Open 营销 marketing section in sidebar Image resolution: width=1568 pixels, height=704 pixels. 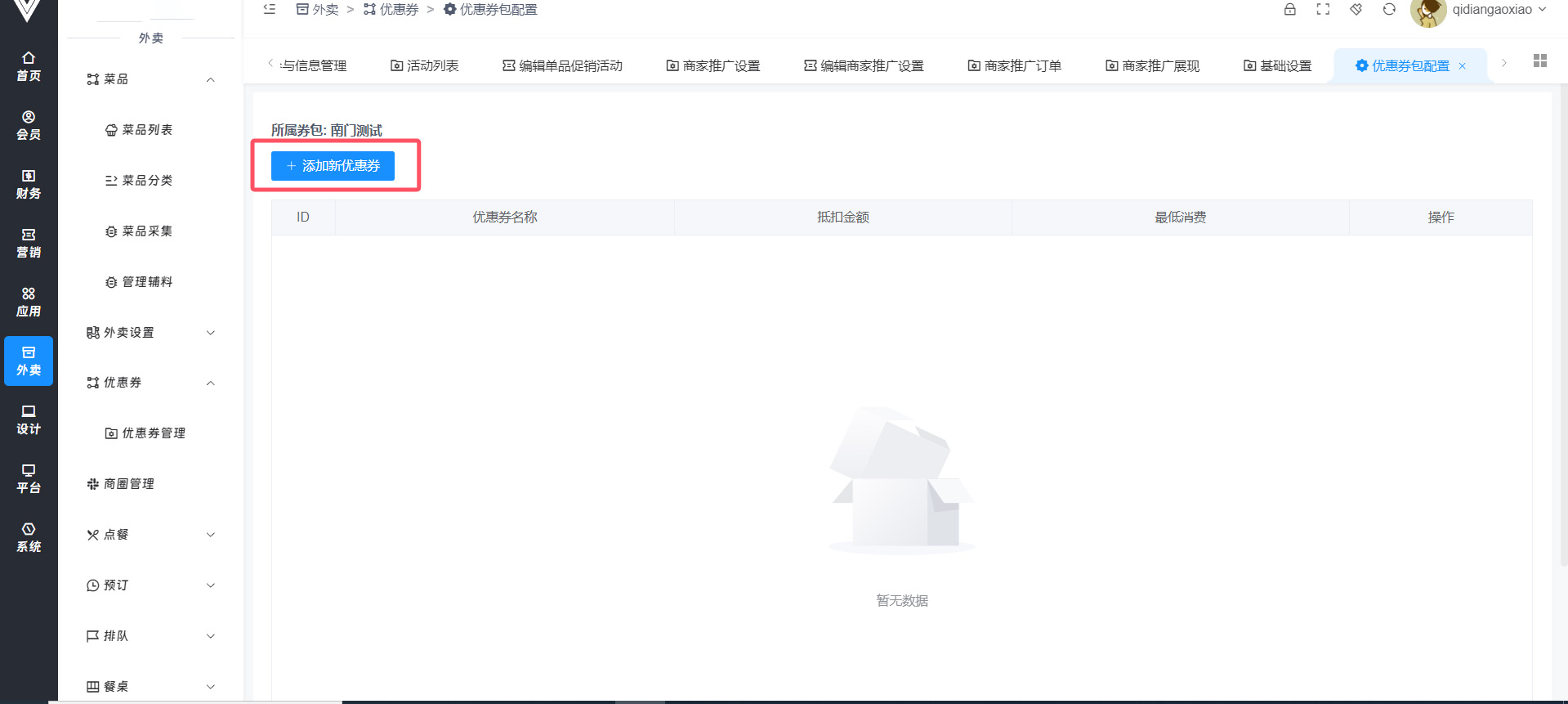(x=29, y=243)
